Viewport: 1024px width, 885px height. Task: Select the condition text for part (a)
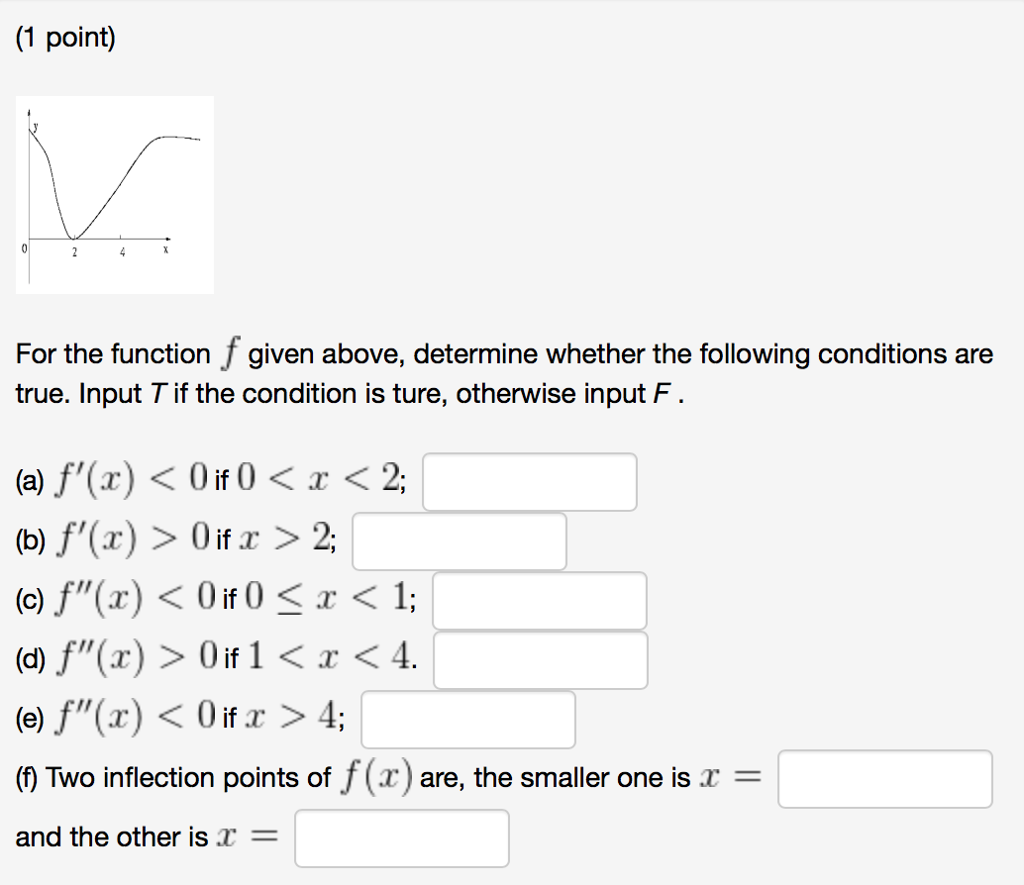tap(210, 480)
